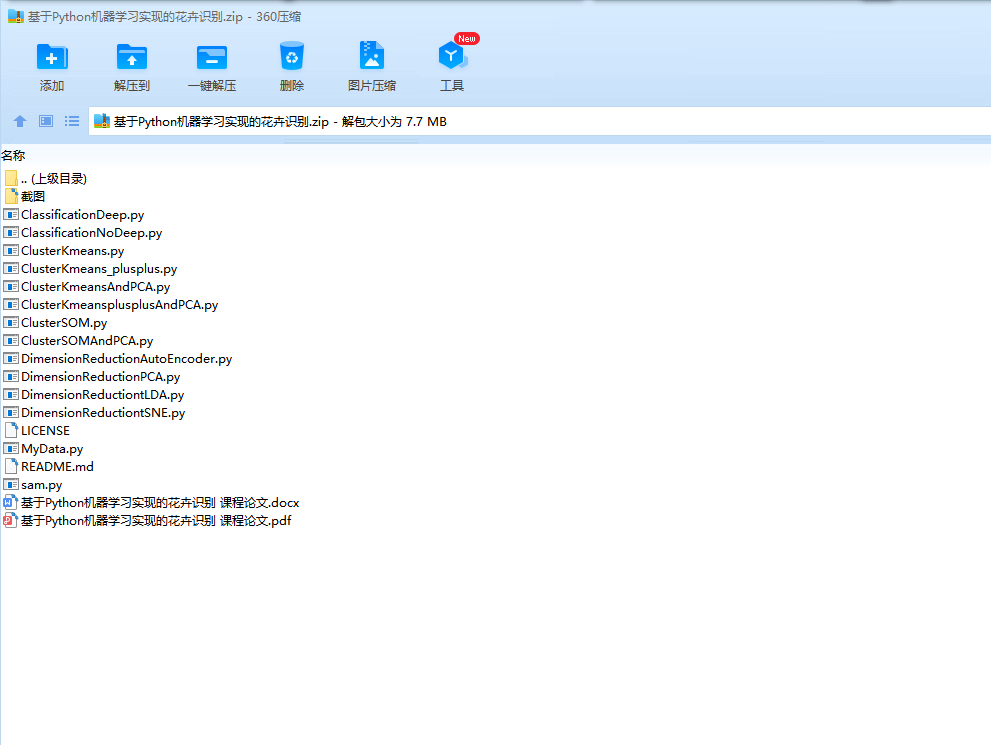The image size is (991, 745).
Task: Open the .. (上级目录) parent folder
Action: pyautogui.click(x=46, y=179)
